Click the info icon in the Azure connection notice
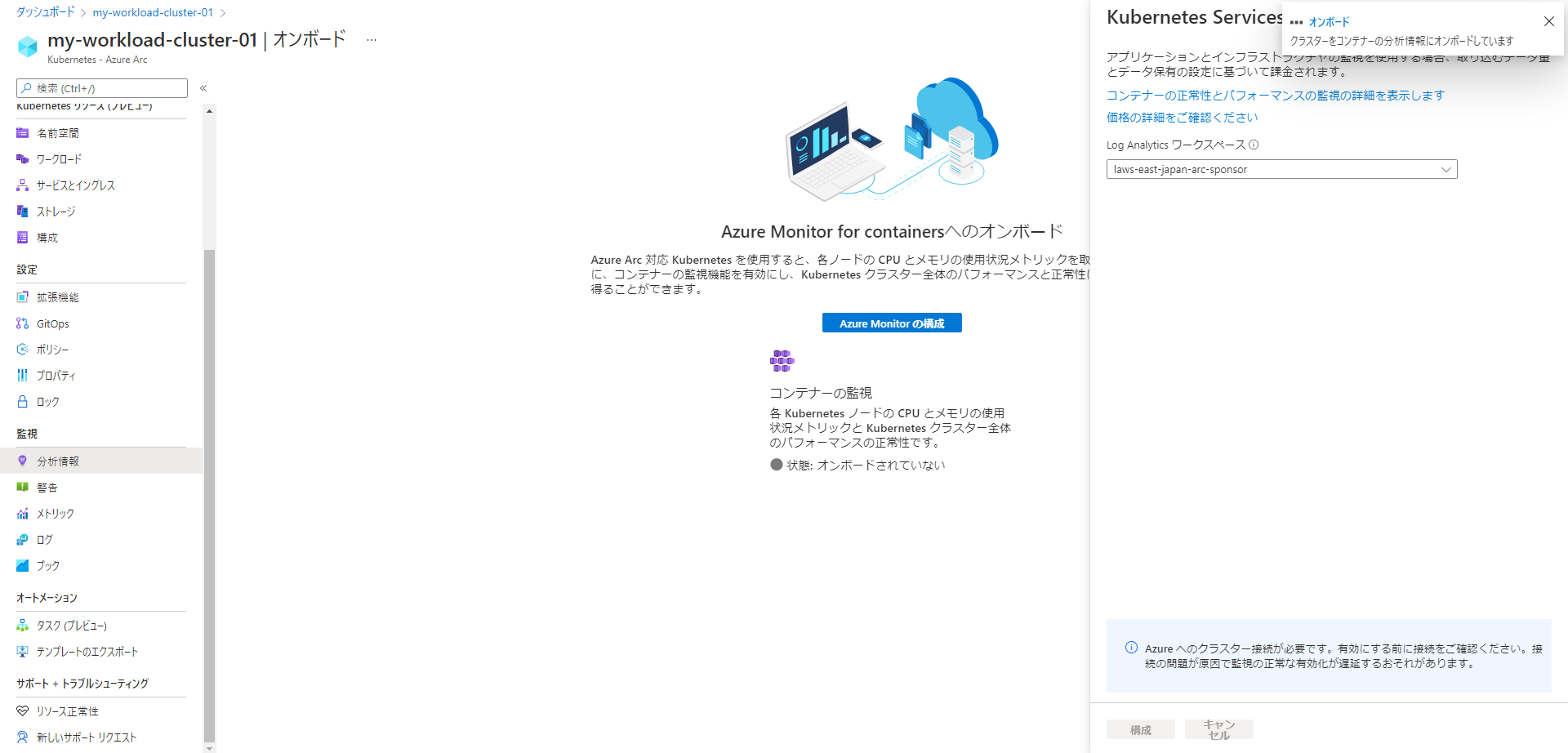Viewport: 1568px width, 753px height. 1131,648
